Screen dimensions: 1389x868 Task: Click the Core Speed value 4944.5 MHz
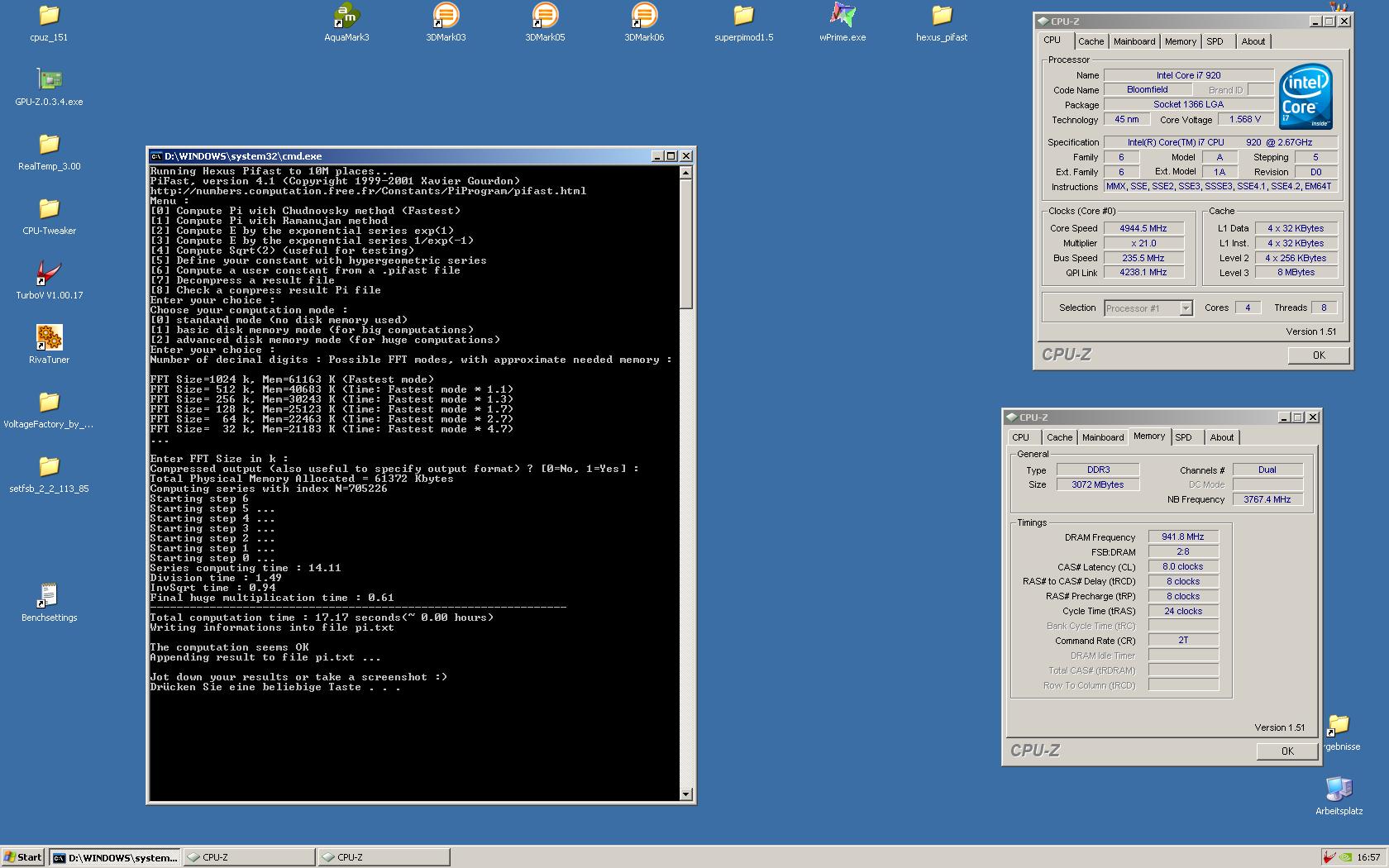click(1143, 228)
